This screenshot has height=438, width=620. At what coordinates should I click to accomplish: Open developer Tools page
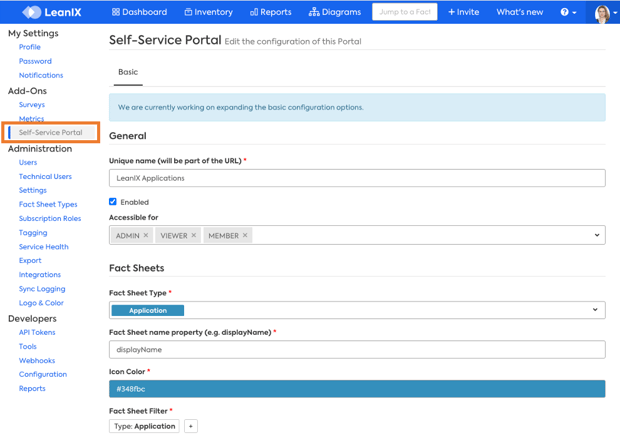pyautogui.click(x=28, y=346)
